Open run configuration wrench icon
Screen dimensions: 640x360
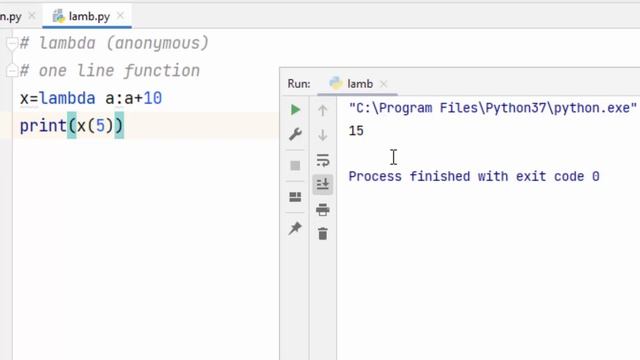coord(295,134)
